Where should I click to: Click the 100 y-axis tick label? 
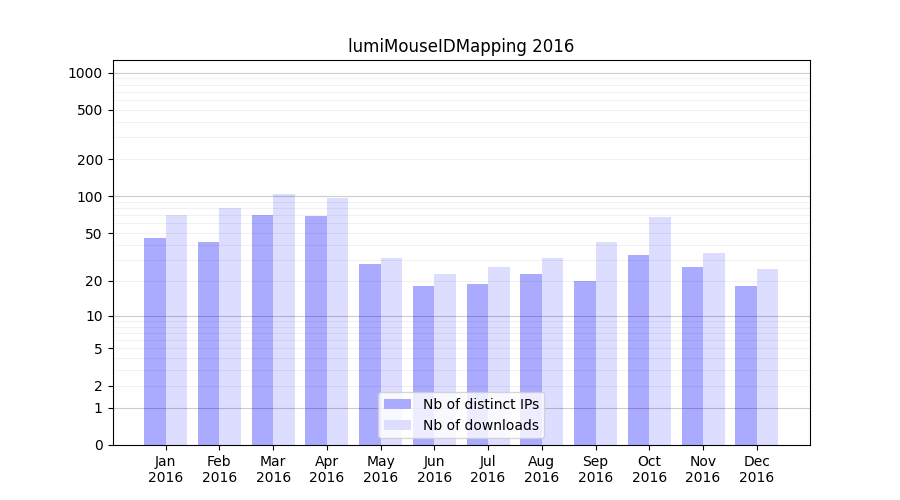tap(89, 197)
